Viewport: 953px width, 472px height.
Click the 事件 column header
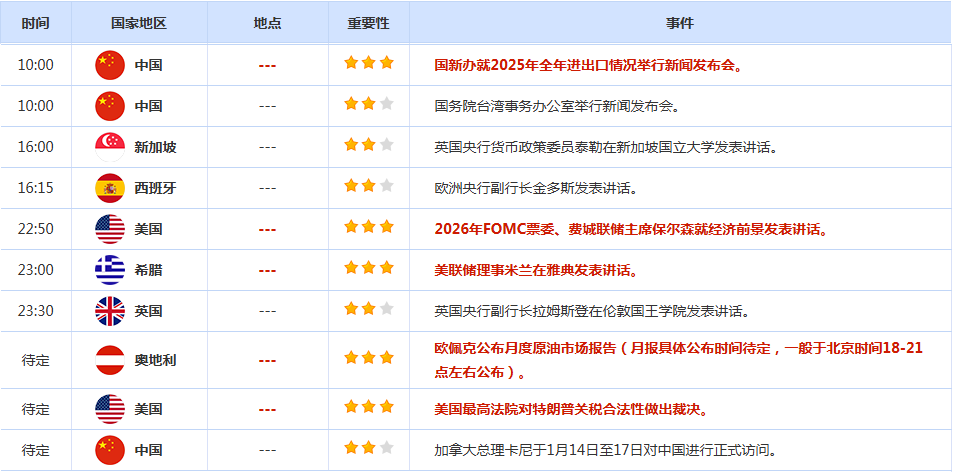[x=679, y=23]
